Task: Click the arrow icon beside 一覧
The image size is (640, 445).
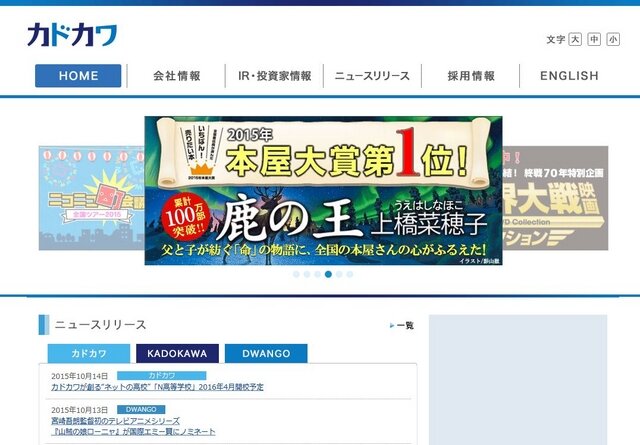Action: pyautogui.click(x=392, y=326)
